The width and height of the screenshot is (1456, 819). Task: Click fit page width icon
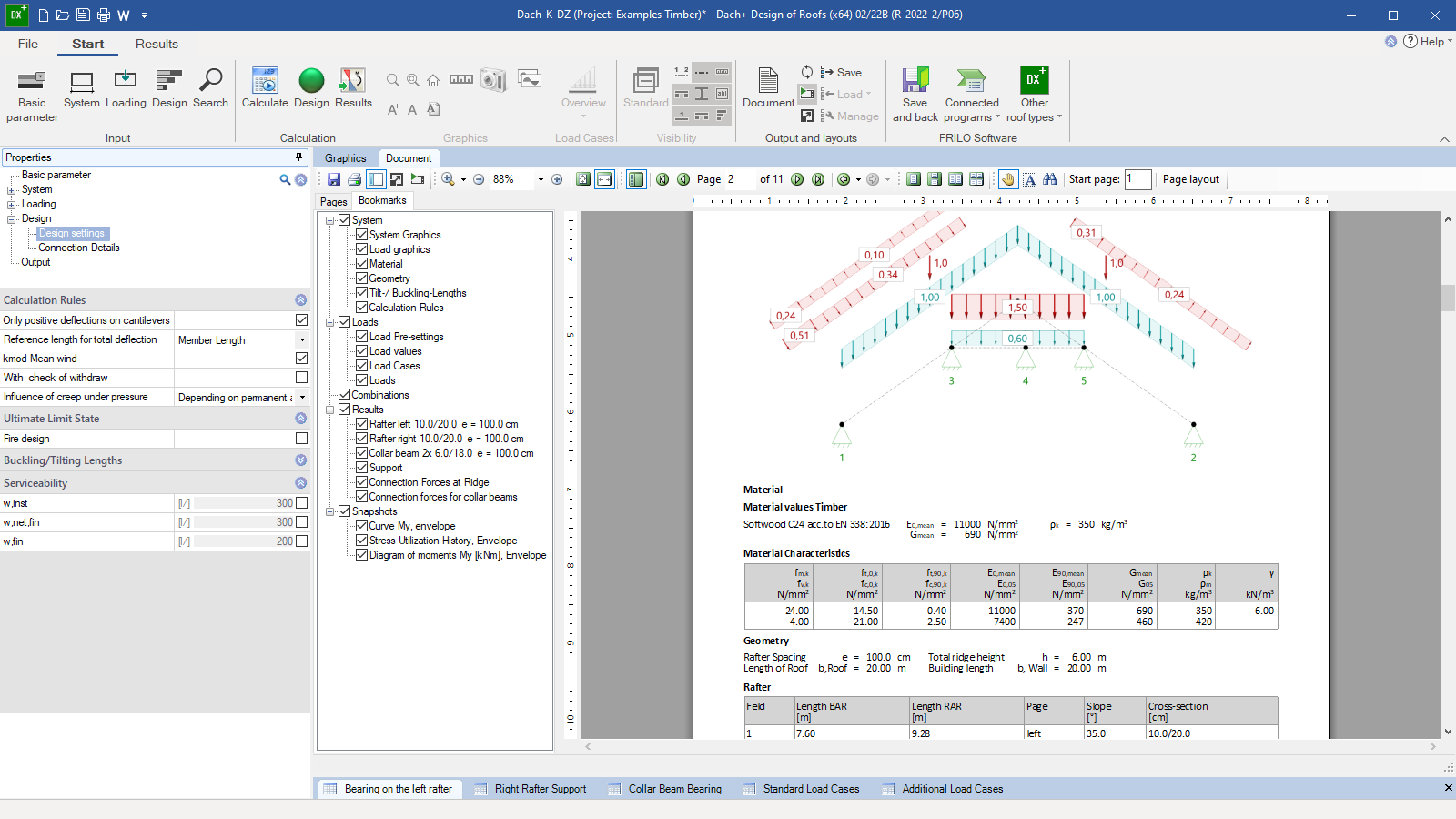pyautogui.click(x=604, y=179)
